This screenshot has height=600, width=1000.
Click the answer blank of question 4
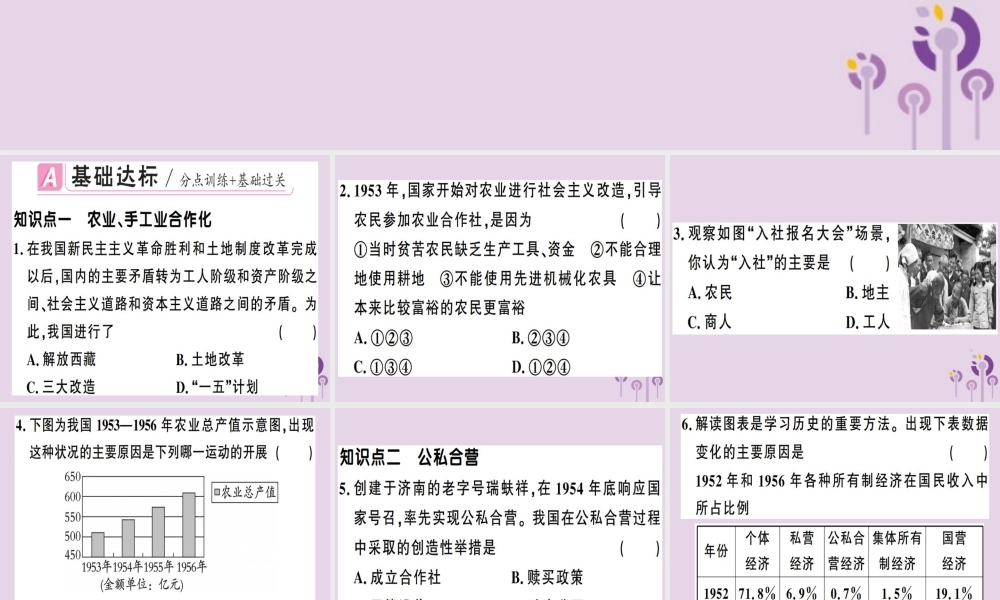pyautogui.click(x=294, y=453)
